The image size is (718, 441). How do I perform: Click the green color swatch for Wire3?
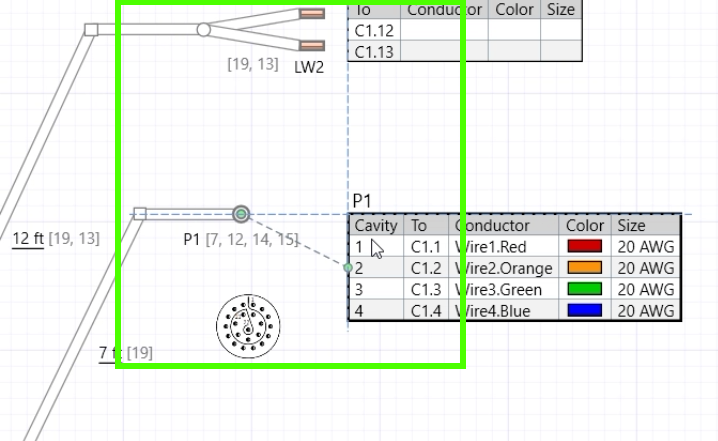[585, 289]
